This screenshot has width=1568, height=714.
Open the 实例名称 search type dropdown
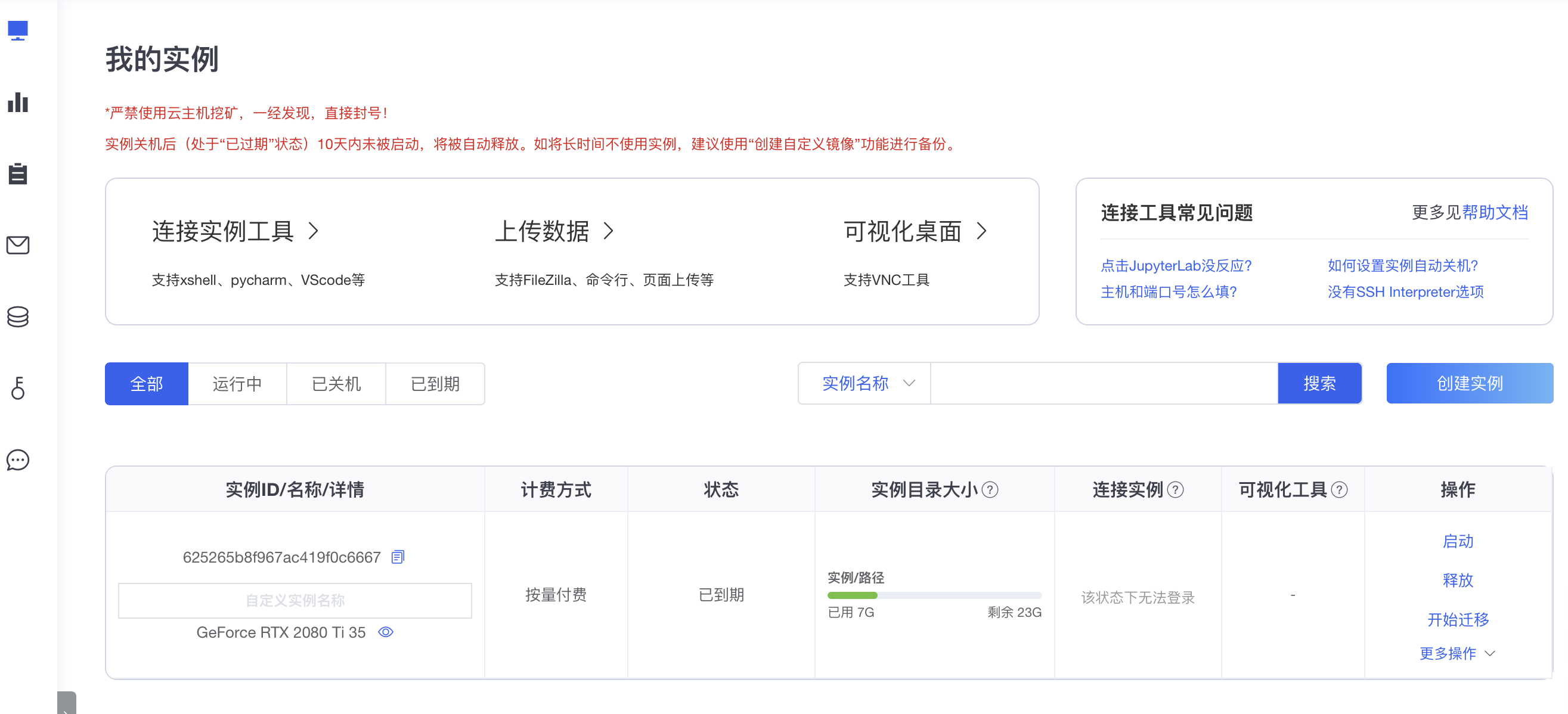pyautogui.click(x=864, y=383)
